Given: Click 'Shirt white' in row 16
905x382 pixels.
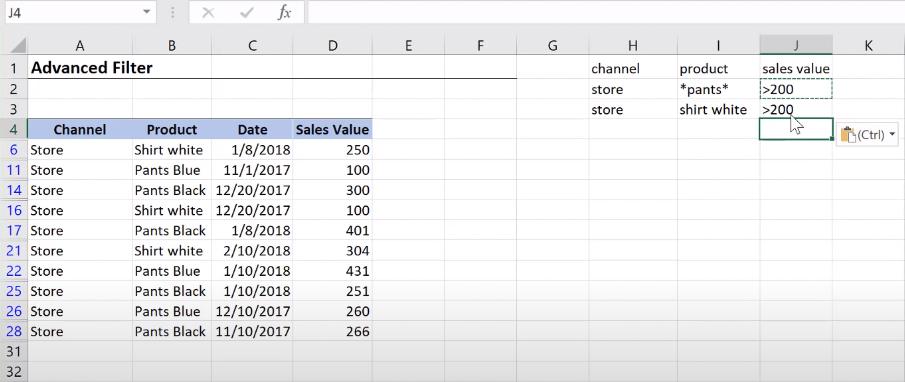Looking at the screenshot, I should click(x=172, y=211).
